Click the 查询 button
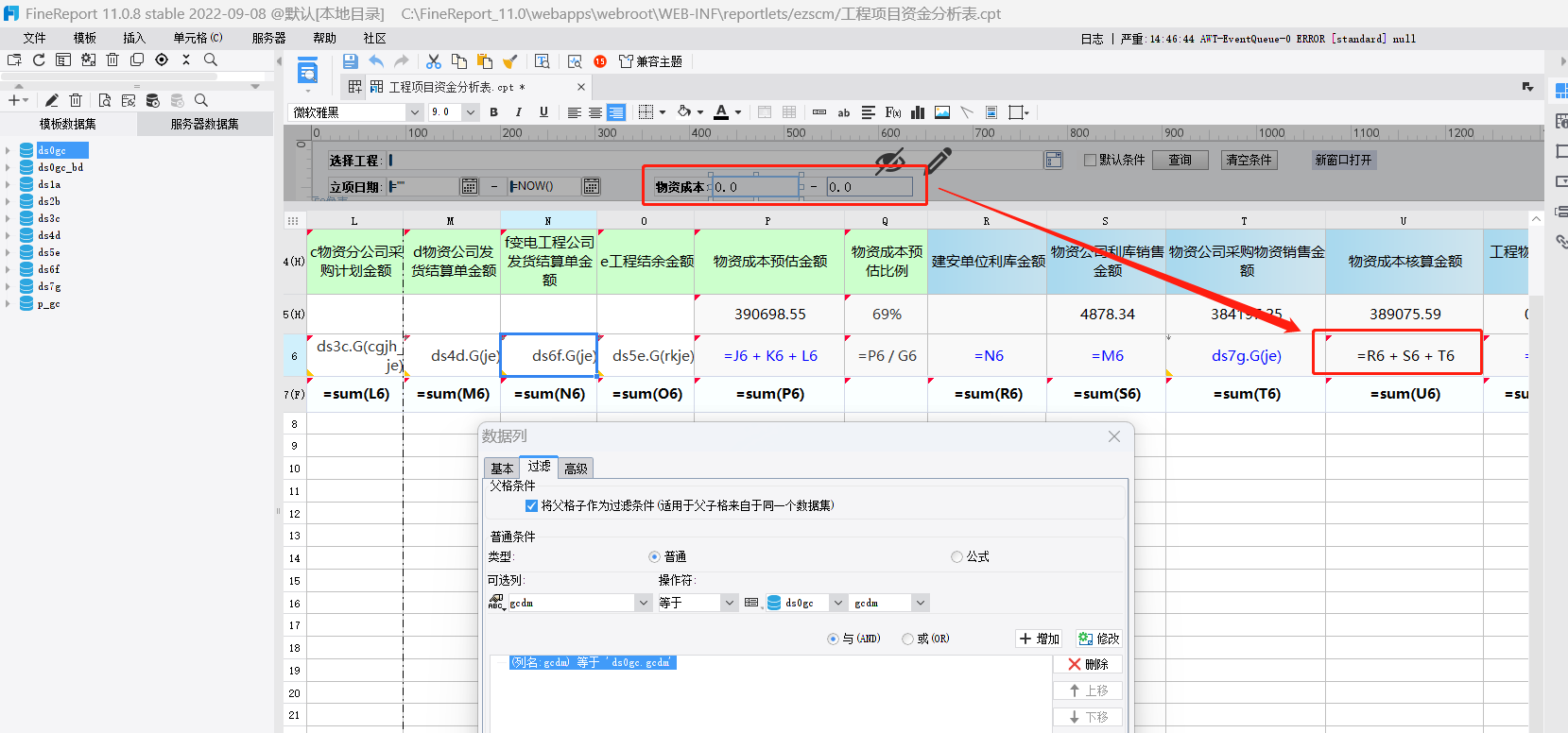The height and width of the screenshot is (733, 1568). pos(1180,160)
